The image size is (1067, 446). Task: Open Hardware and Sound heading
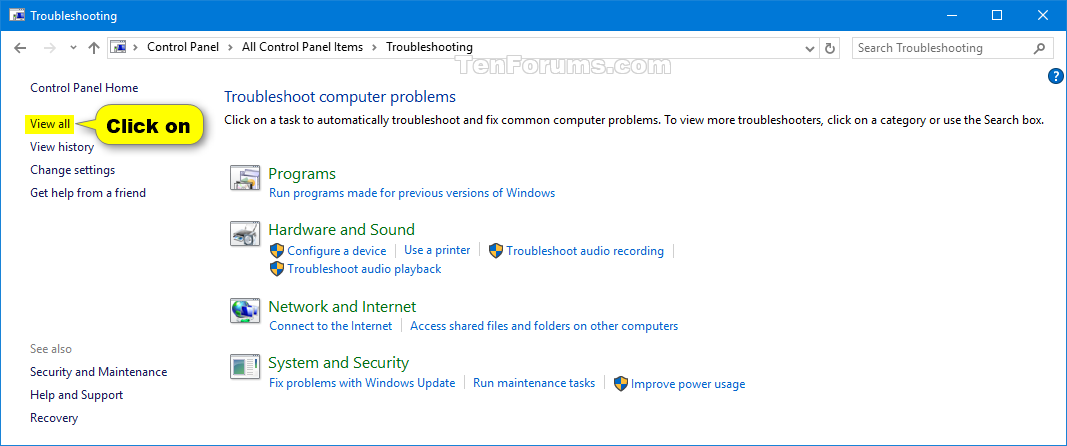tap(342, 229)
